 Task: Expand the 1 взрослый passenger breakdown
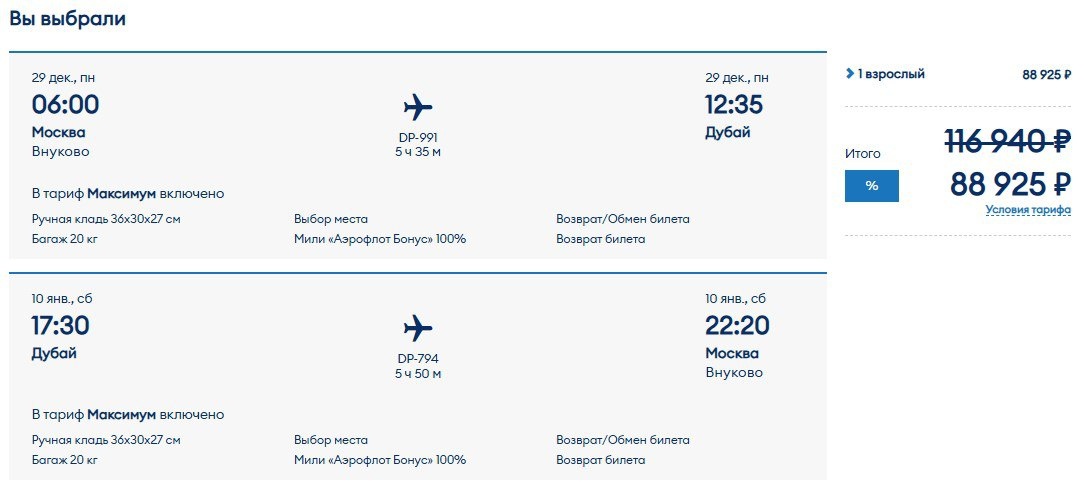[x=885, y=74]
